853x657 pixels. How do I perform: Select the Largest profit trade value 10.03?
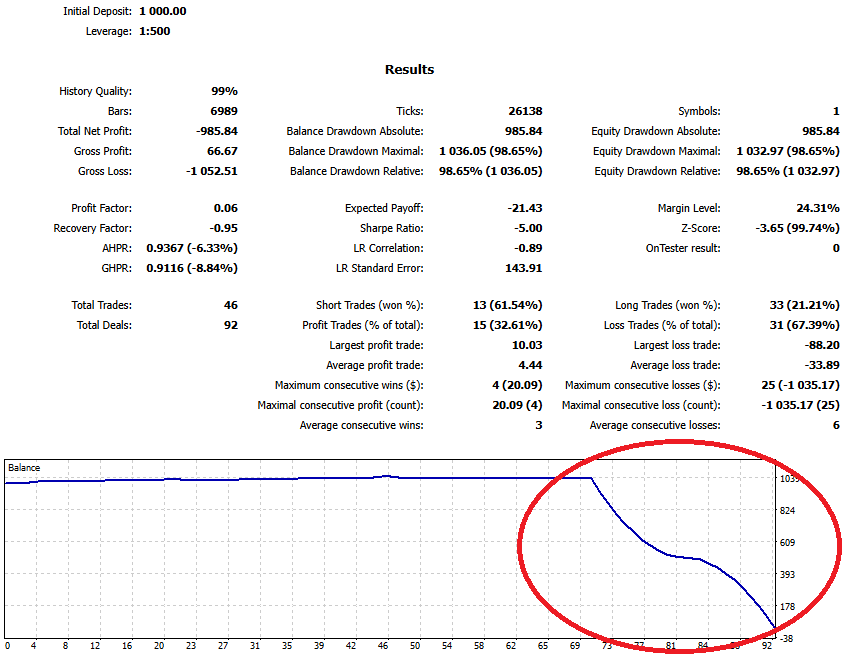click(526, 345)
